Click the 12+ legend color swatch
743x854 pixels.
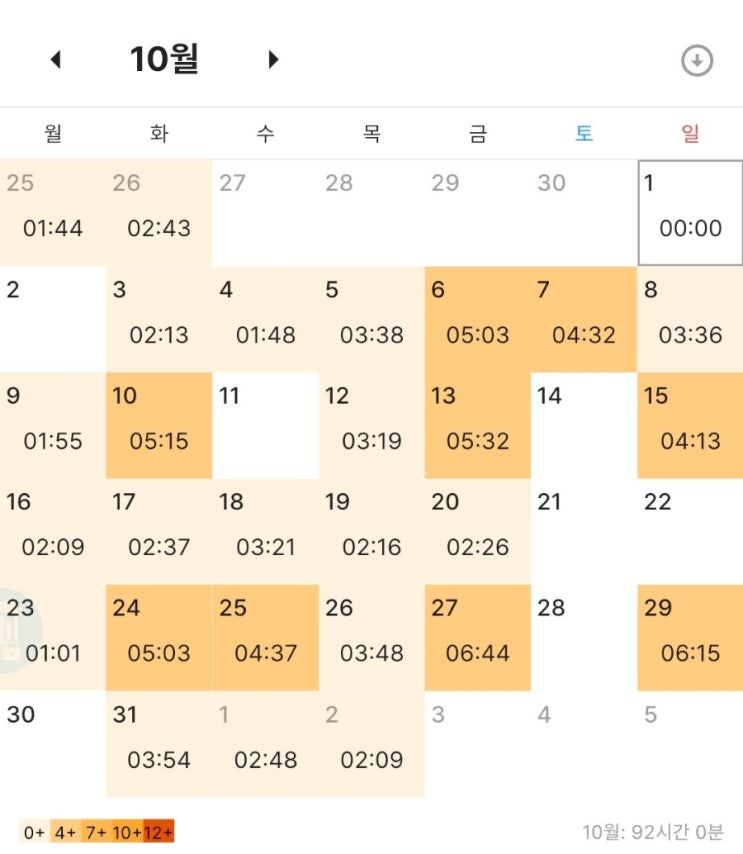tap(158, 832)
